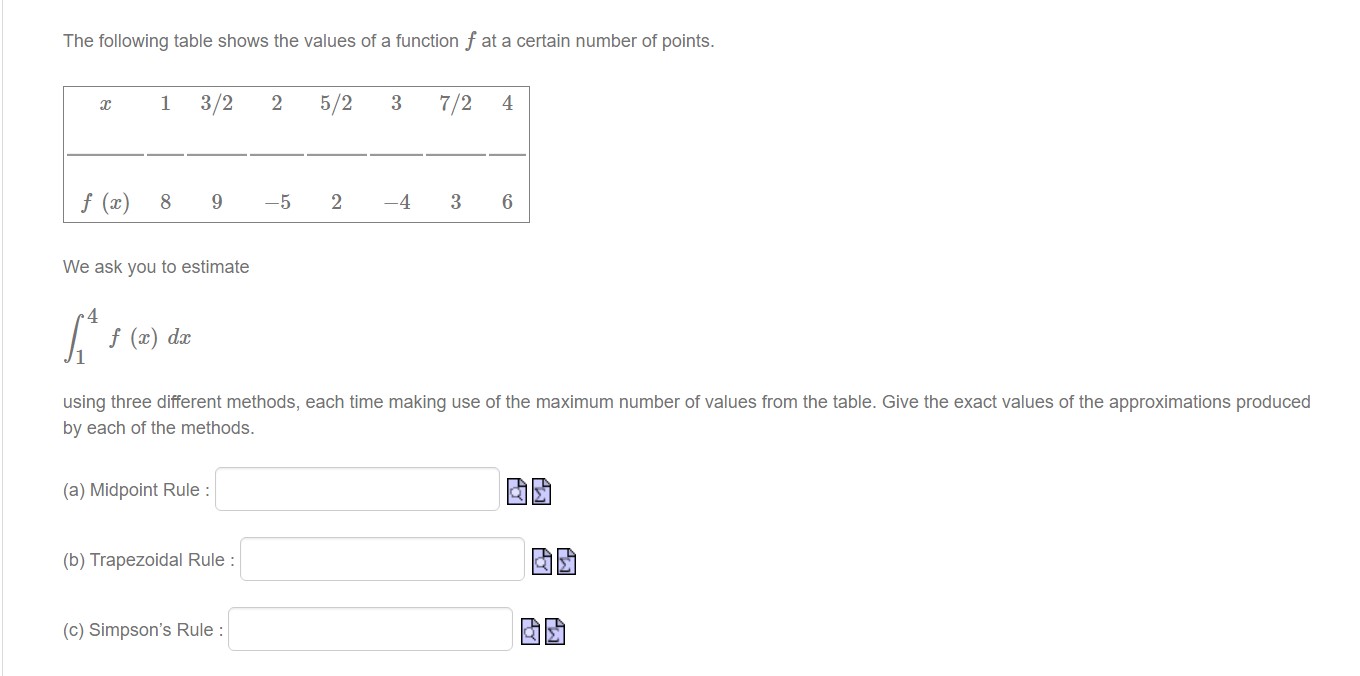Select the phrase 'We ask you to estimate'

click(x=156, y=267)
